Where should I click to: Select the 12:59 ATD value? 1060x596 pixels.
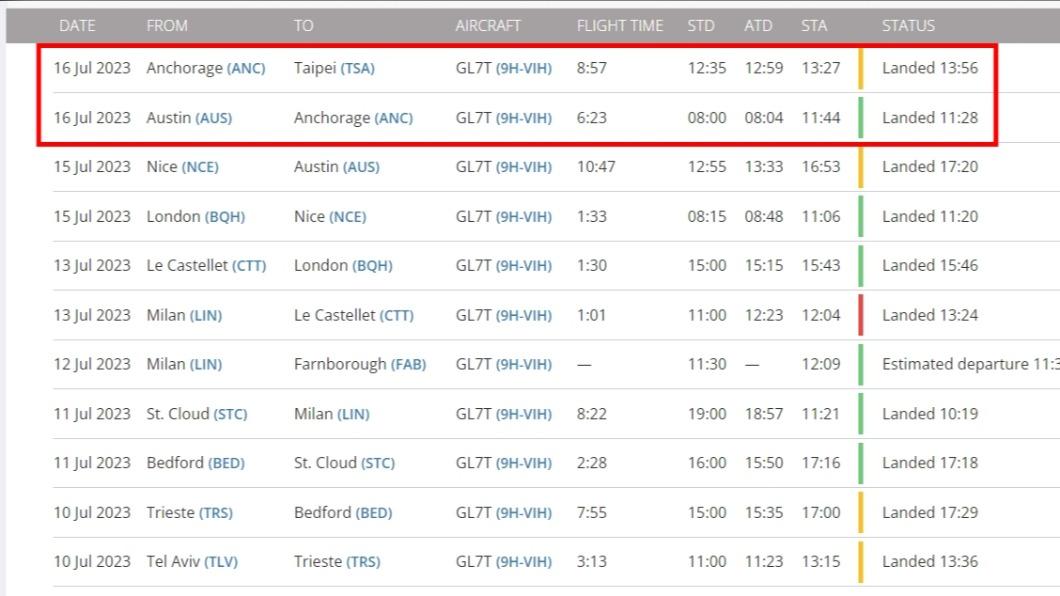coord(764,68)
